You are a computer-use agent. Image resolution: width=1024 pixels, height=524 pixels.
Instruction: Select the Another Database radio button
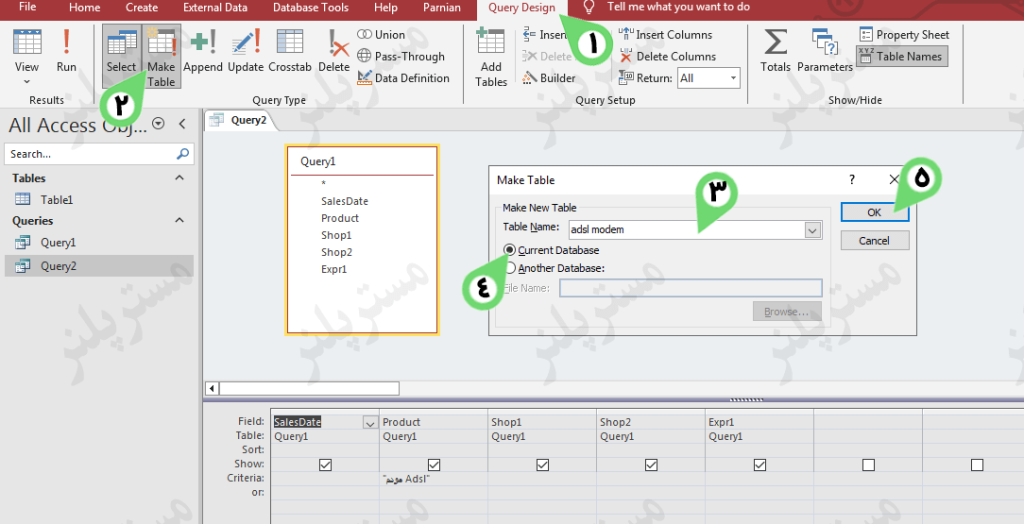(509, 268)
